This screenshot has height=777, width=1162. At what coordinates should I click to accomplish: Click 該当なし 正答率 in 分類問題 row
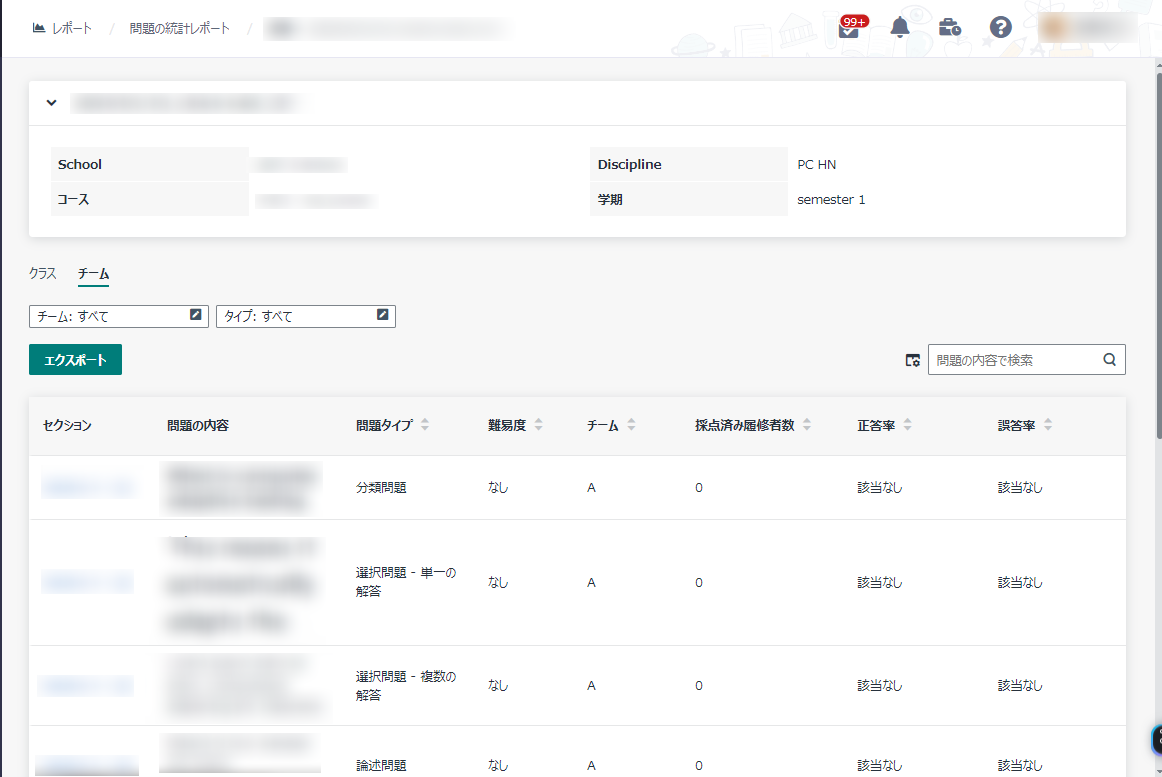[x=880, y=487]
